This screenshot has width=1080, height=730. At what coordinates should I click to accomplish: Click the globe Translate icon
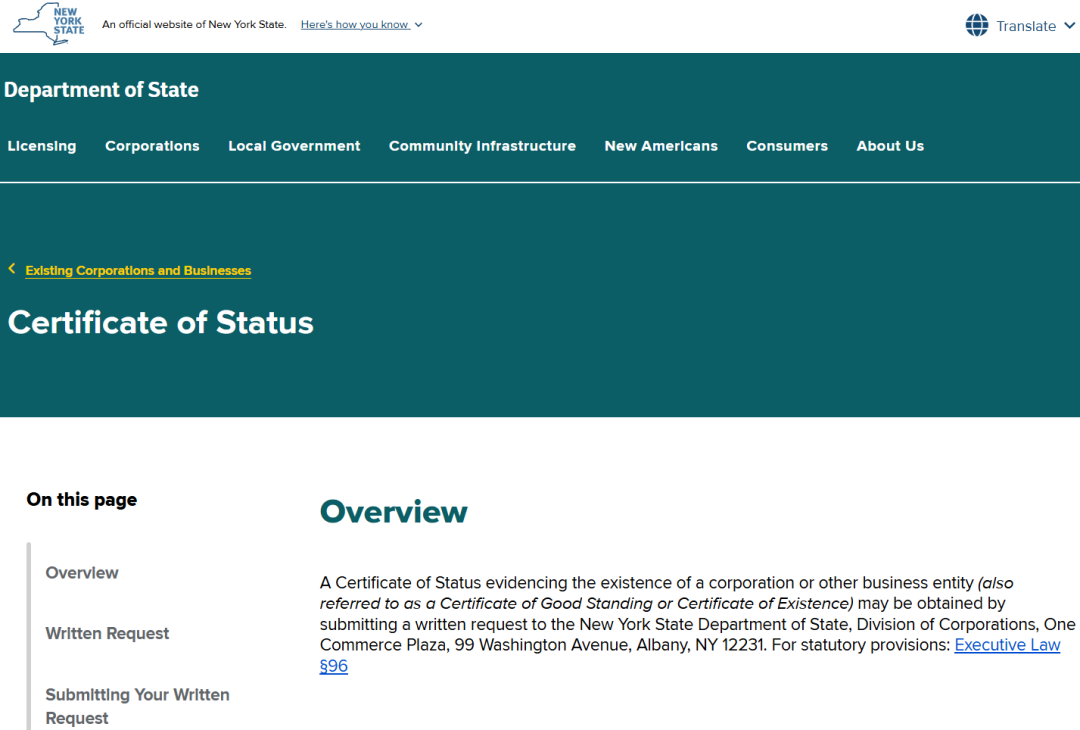(x=977, y=25)
